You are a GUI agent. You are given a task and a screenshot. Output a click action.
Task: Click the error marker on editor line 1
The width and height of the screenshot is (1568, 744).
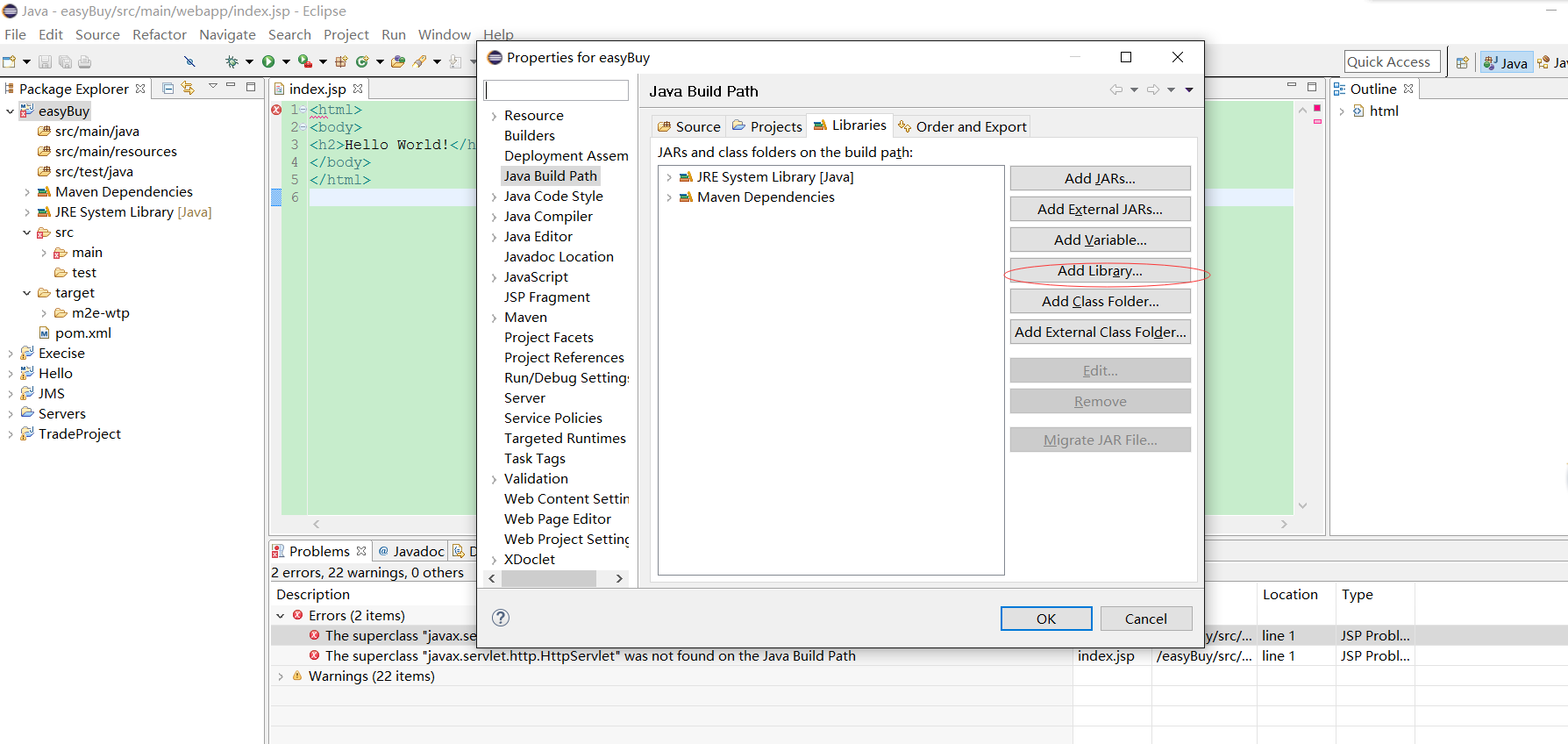point(276,110)
